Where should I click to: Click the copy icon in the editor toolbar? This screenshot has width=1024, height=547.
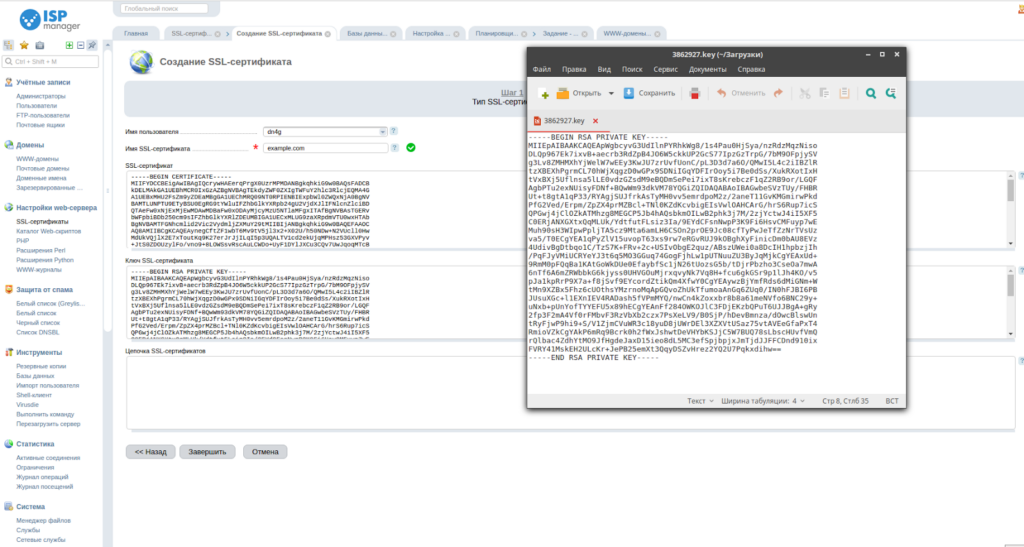[x=824, y=93]
